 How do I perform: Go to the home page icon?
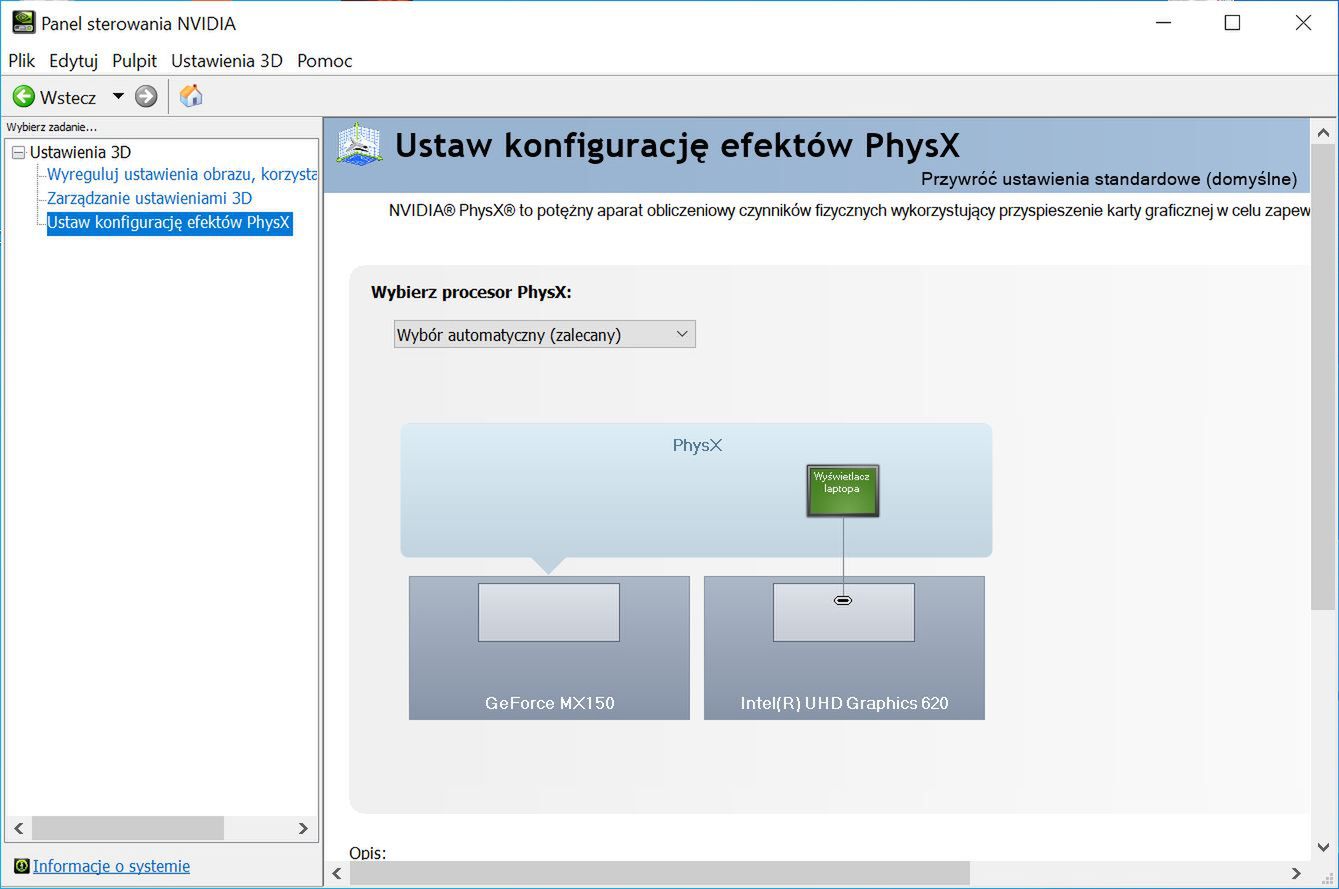click(x=191, y=96)
